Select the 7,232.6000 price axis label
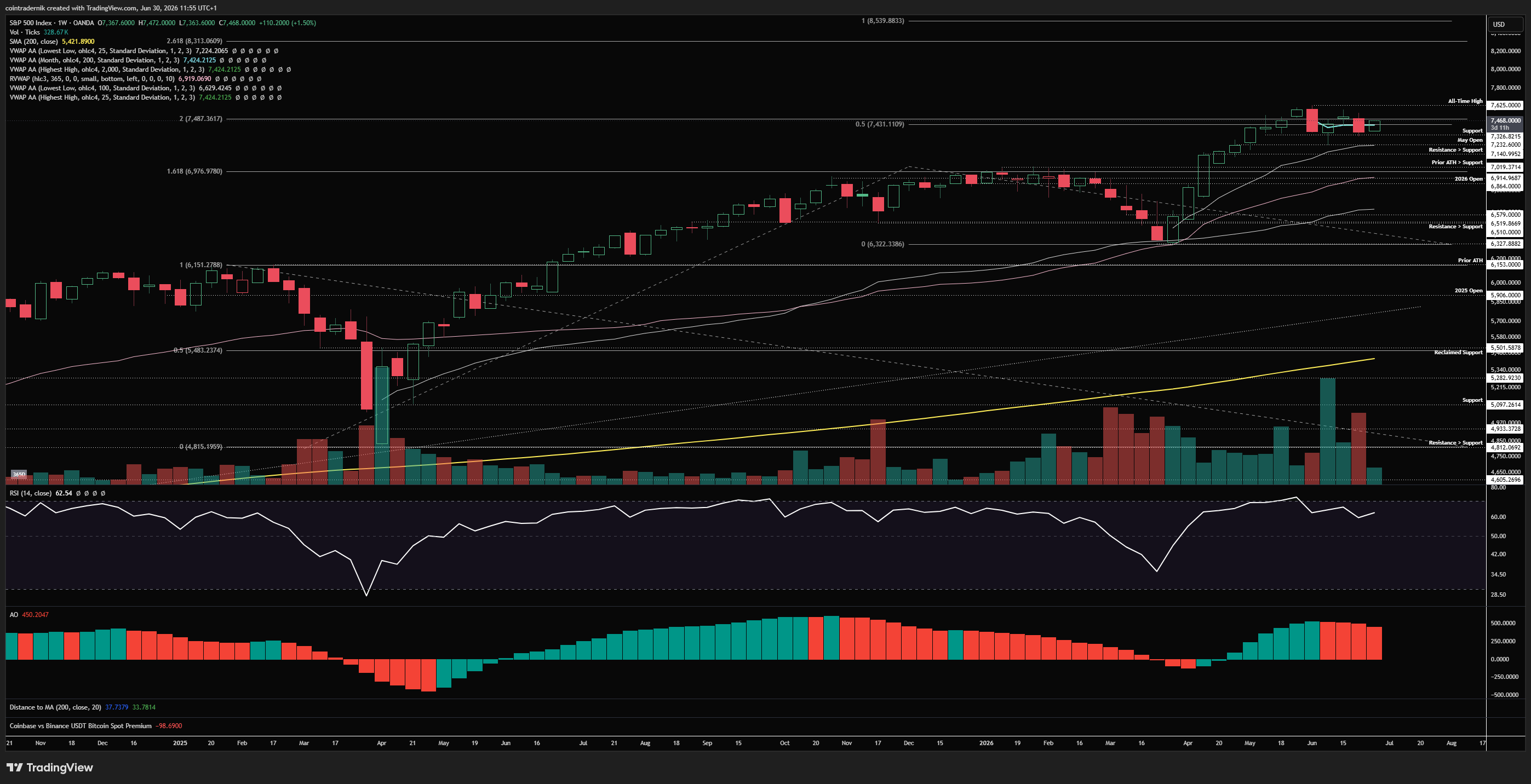 pyautogui.click(x=1505, y=145)
